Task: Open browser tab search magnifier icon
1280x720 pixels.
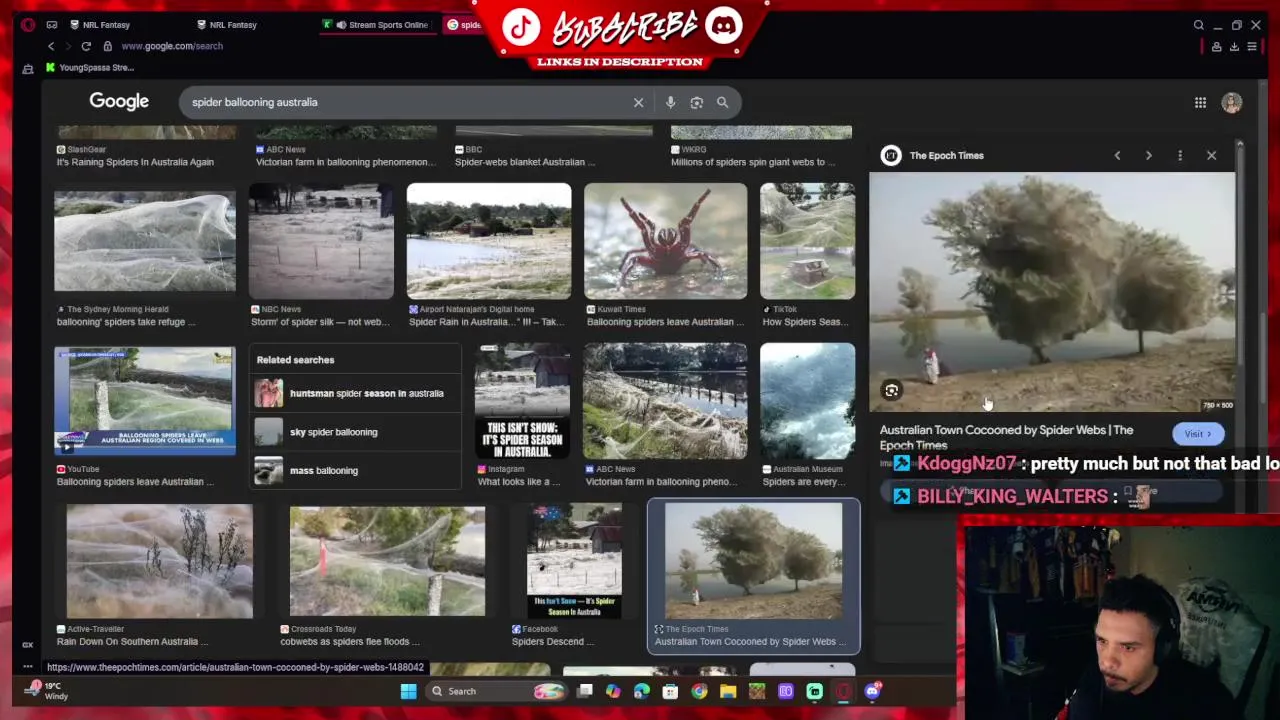Action: [1198, 25]
